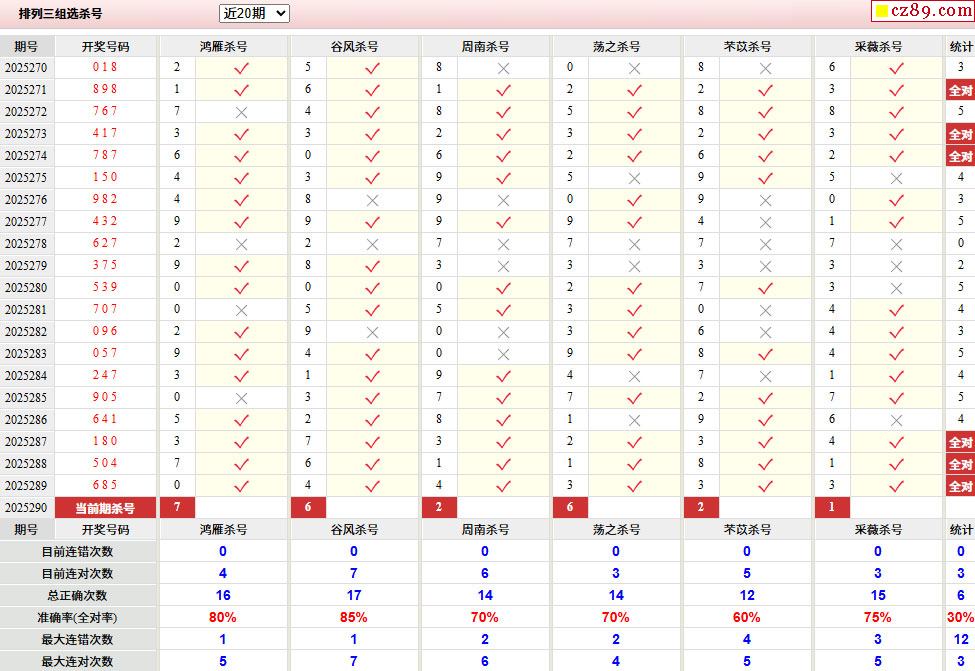975x671 pixels.
Task: Click winning number 8 9 8
Action: [x=105, y=89]
